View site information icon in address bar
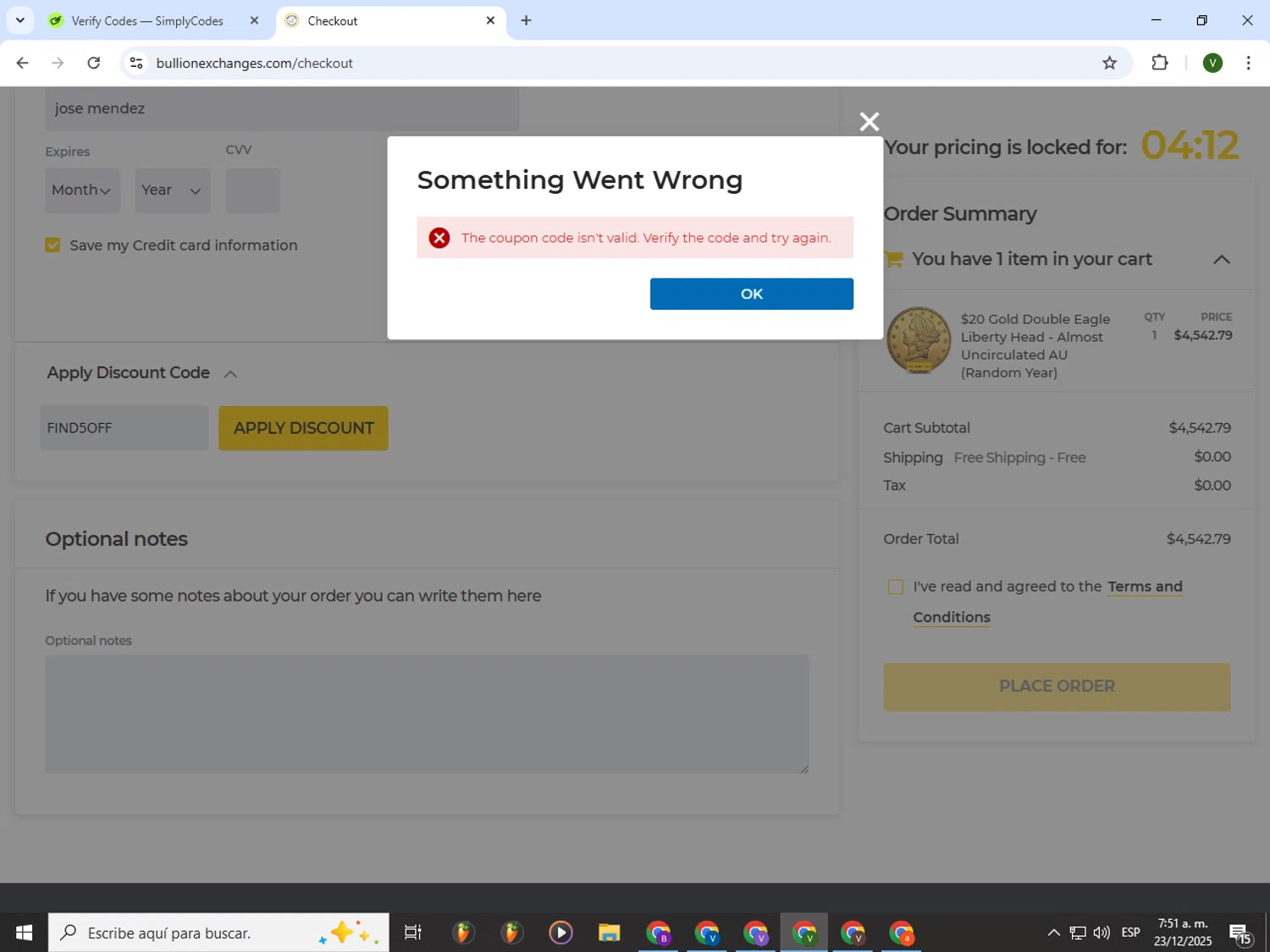This screenshot has width=1270, height=952. [x=136, y=63]
